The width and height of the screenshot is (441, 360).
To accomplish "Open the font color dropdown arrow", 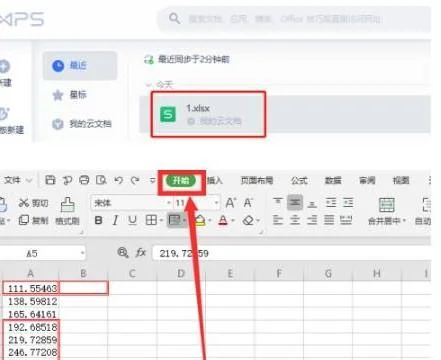I will point(233,220).
